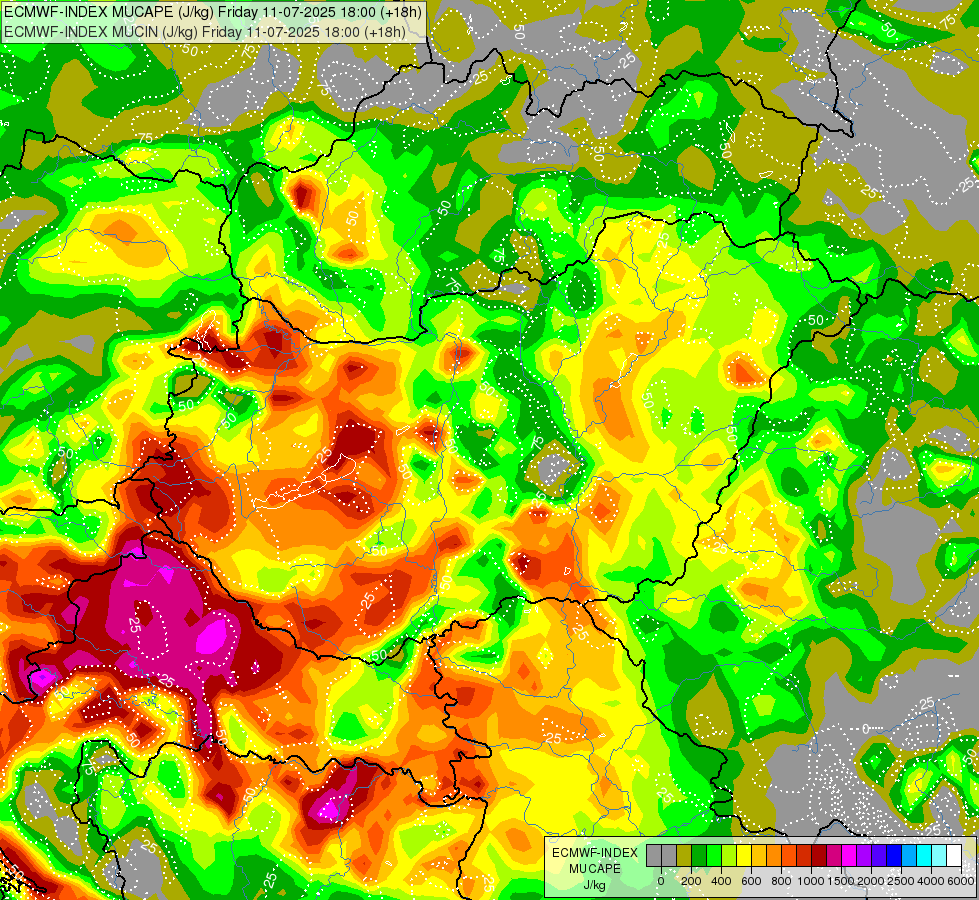The image size is (979, 900).
Task: Click the legend value 0
Action: pyautogui.click(x=661, y=881)
